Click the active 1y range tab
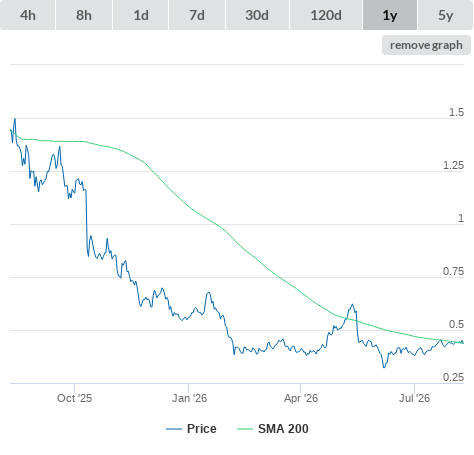 pos(390,15)
